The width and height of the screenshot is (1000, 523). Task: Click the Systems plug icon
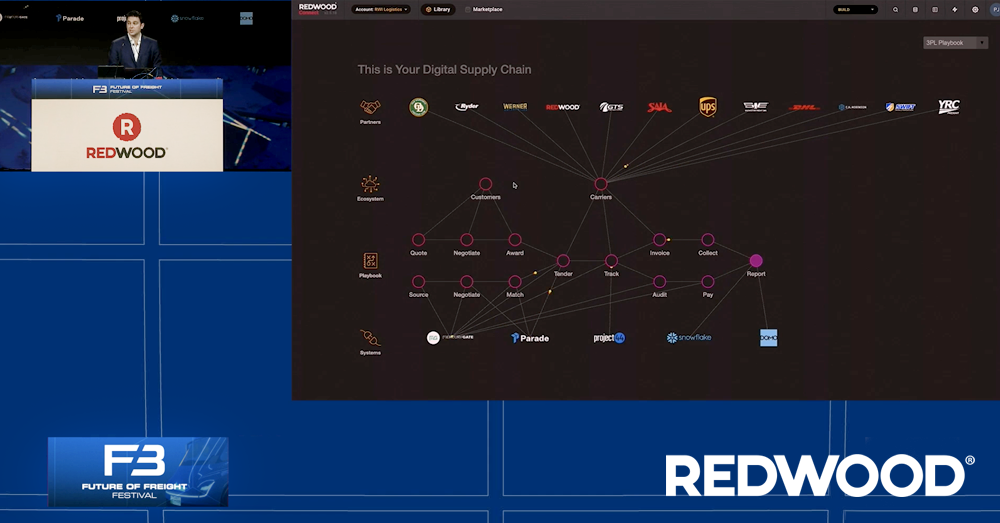pos(370,338)
